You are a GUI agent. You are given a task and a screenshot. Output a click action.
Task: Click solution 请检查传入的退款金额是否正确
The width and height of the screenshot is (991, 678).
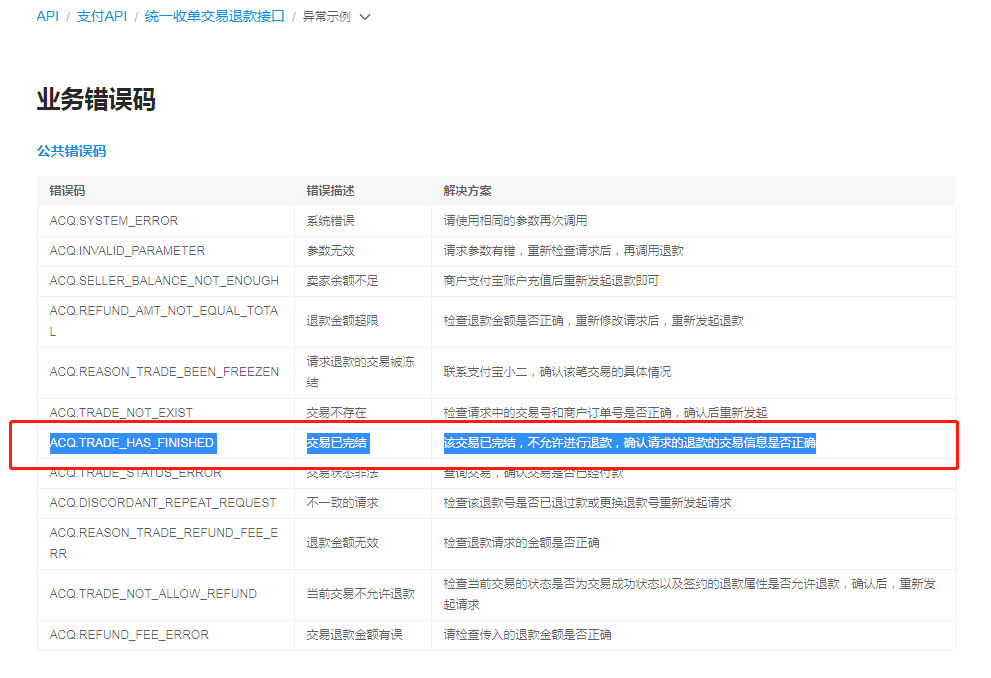[527, 635]
